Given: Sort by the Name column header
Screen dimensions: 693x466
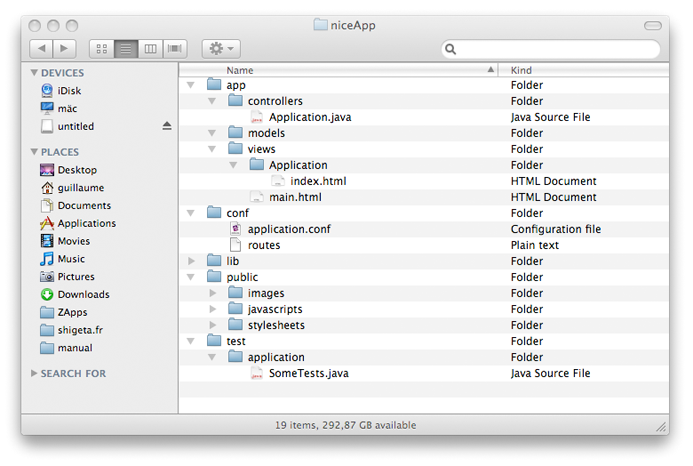Looking at the screenshot, I should click(x=340, y=70).
